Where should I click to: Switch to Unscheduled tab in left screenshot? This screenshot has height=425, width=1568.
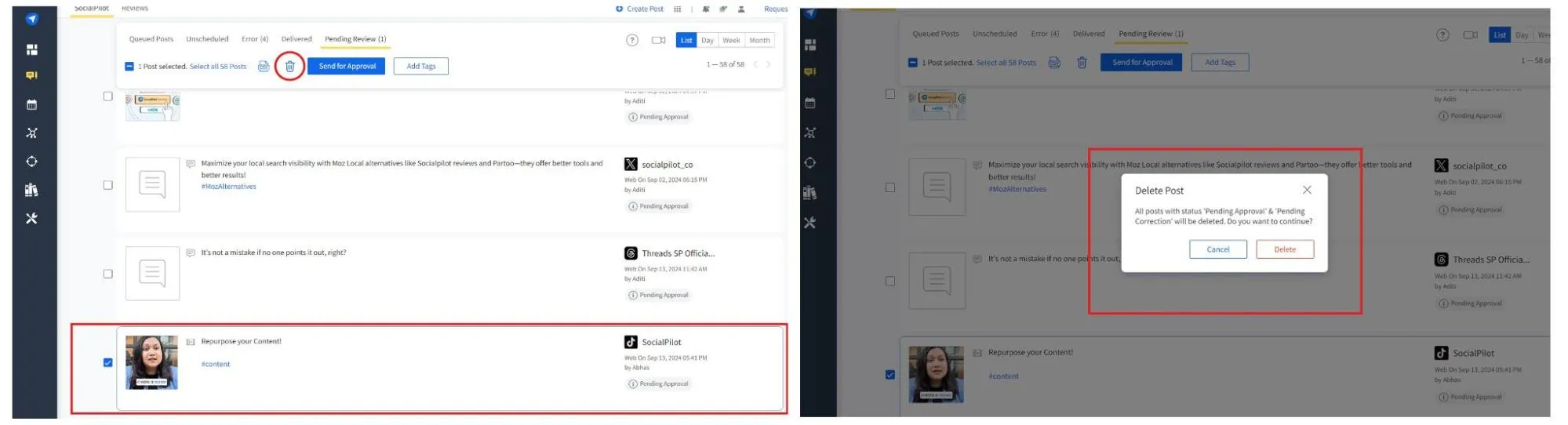(207, 39)
